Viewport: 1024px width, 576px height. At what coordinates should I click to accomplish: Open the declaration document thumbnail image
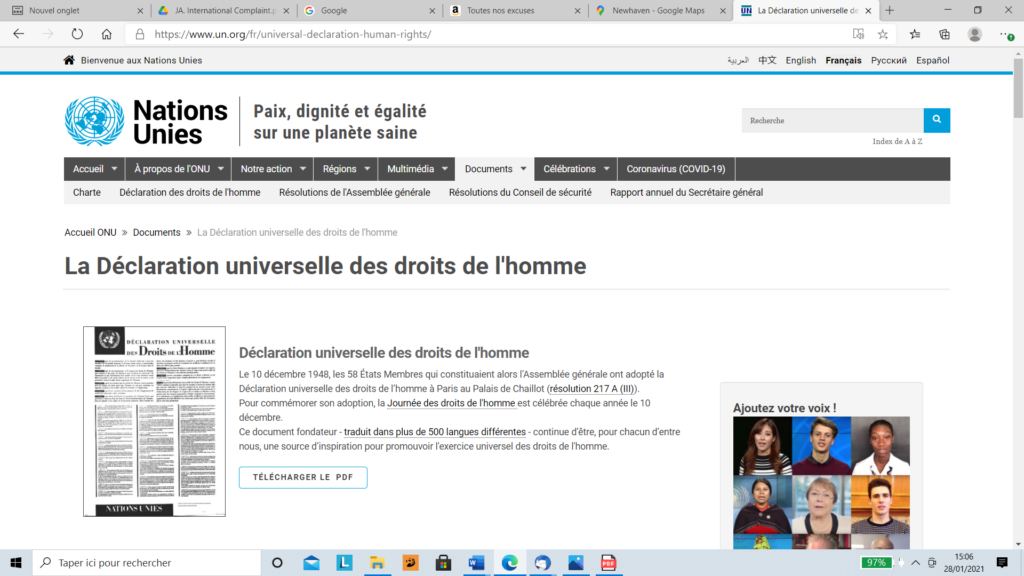[x=154, y=422]
